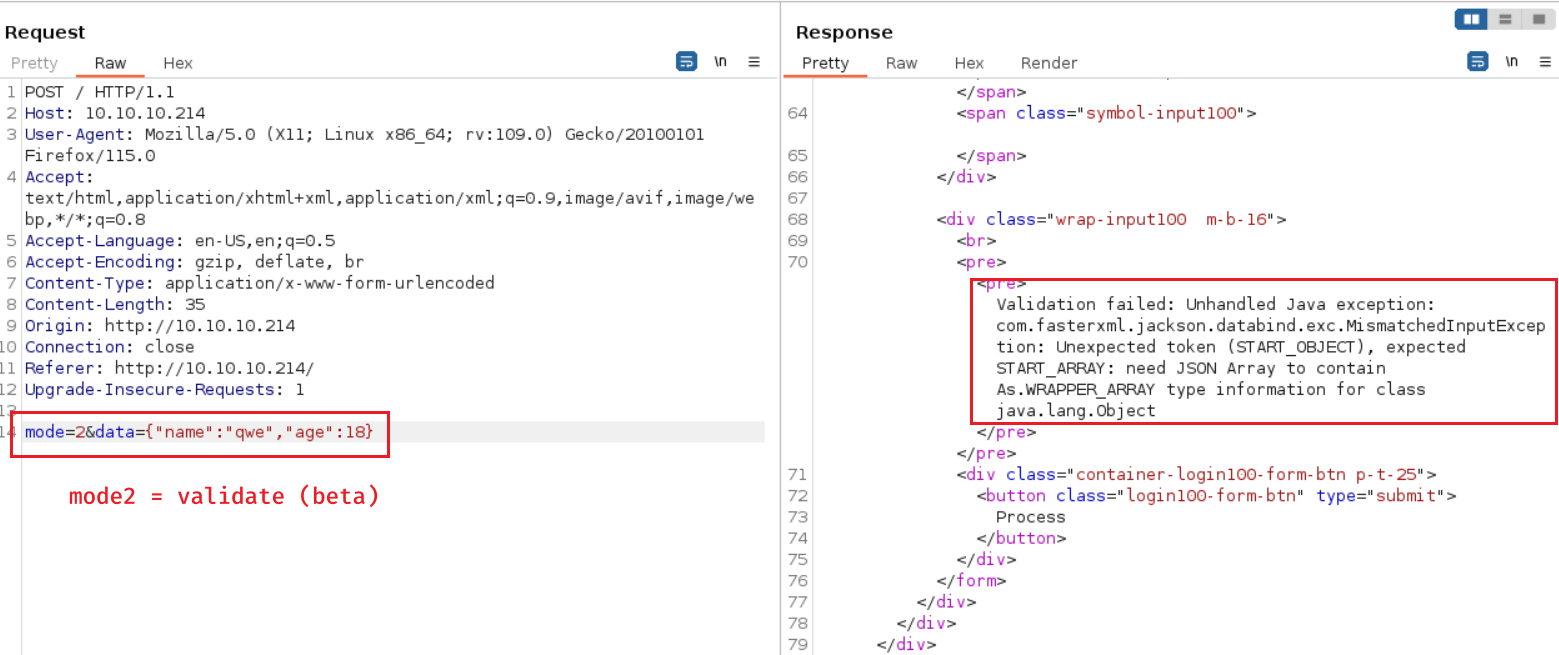
Task: Show non-printable characters in Request pane
Action: tap(720, 62)
